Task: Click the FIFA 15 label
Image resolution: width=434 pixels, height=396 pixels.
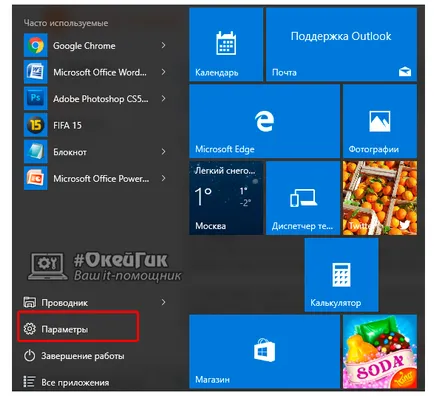Action: pyautogui.click(x=67, y=125)
